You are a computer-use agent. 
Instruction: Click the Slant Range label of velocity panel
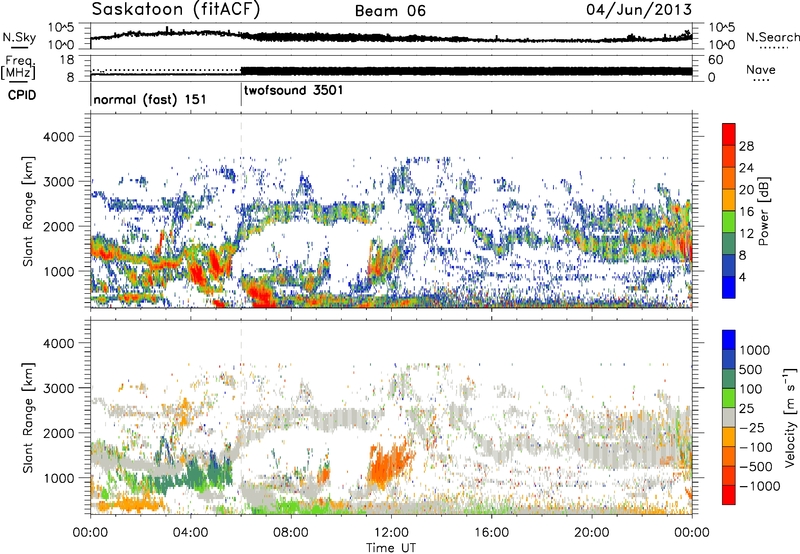[28, 417]
